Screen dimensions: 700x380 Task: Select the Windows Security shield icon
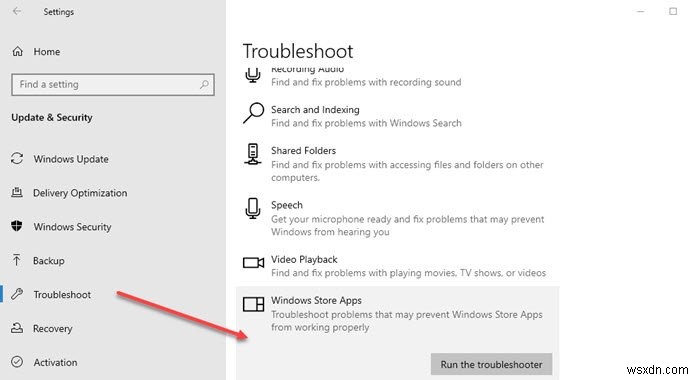click(17, 226)
